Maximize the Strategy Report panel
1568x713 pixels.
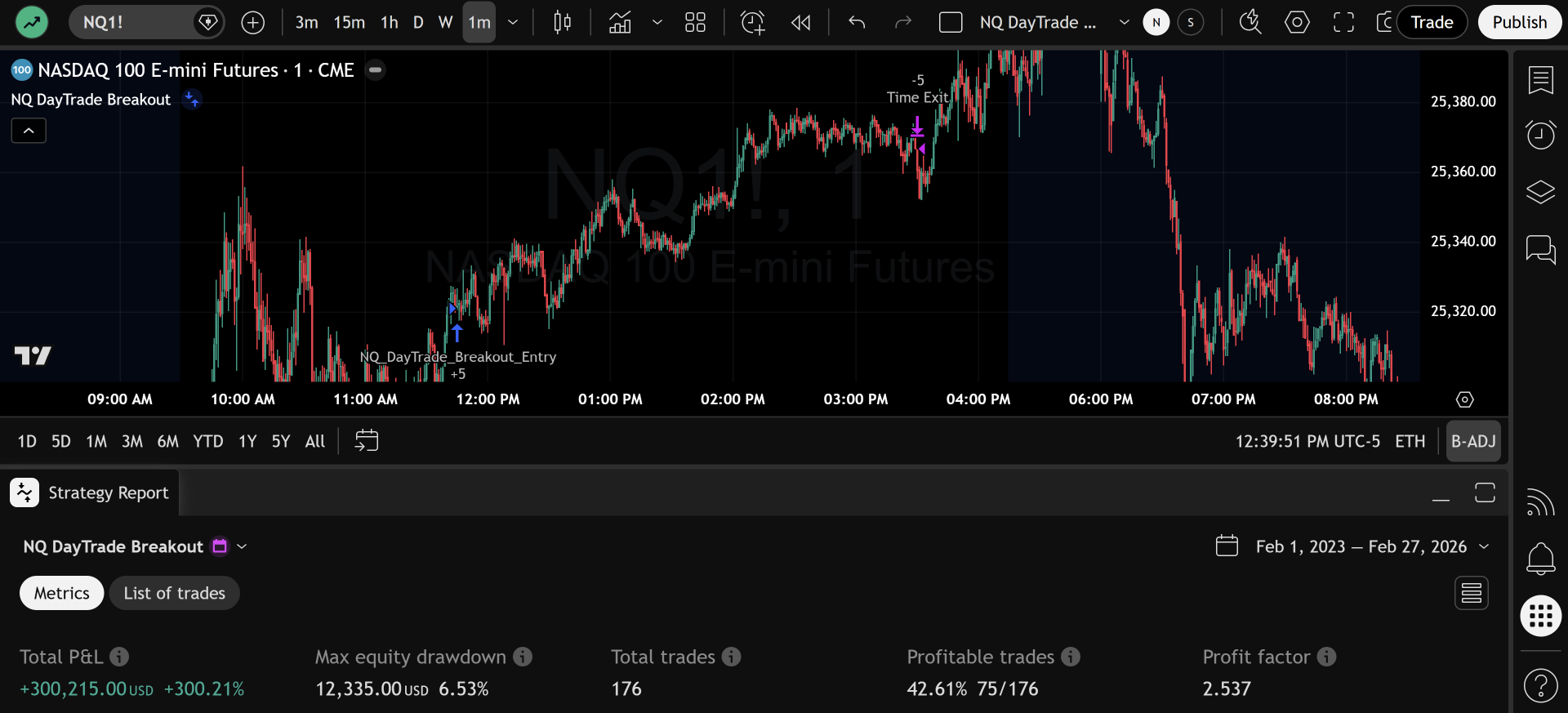tap(1485, 492)
